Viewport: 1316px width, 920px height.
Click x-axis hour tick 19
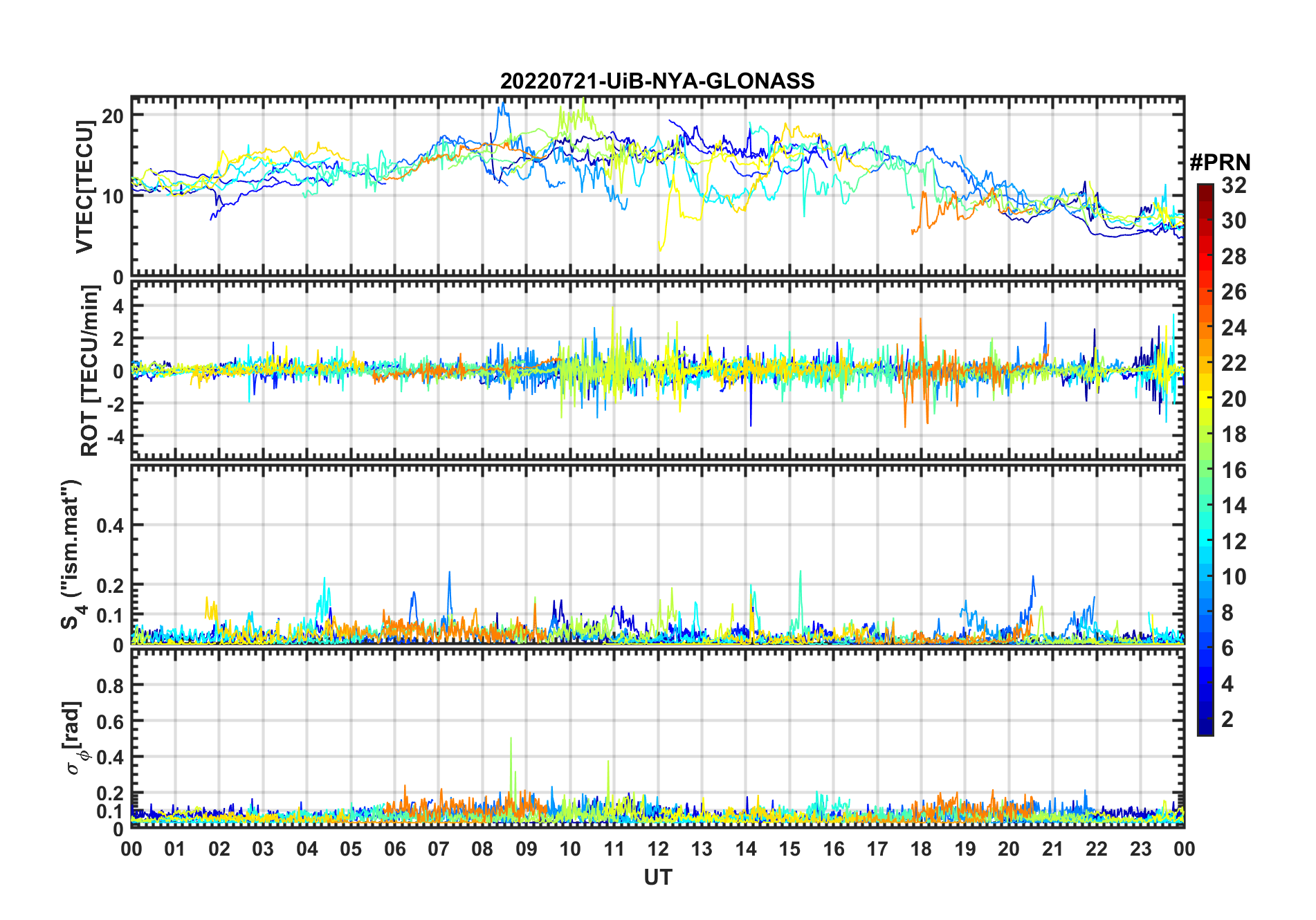[965, 849]
